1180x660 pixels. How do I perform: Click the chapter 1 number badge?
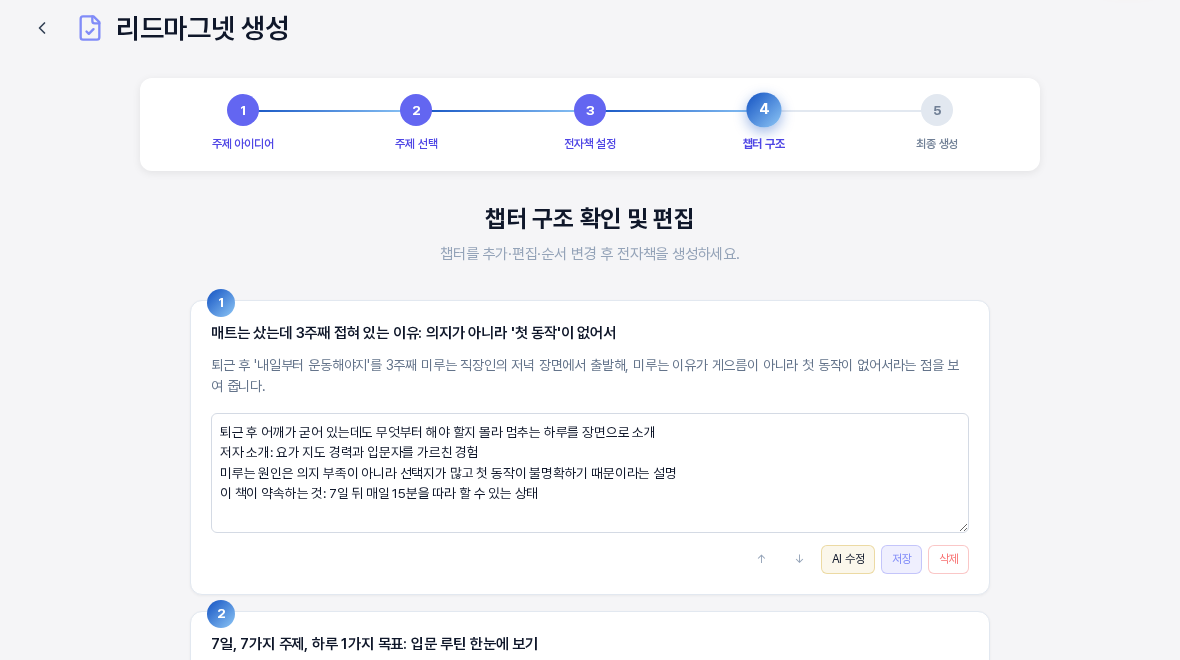point(220,303)
